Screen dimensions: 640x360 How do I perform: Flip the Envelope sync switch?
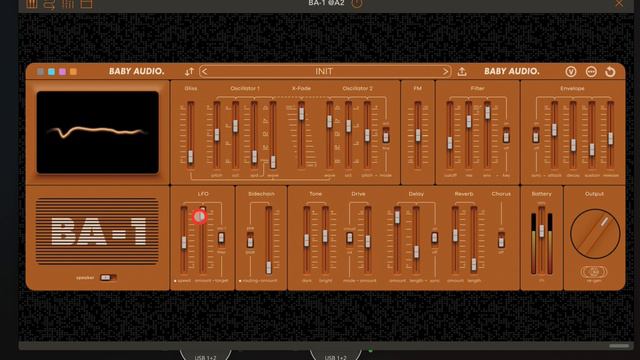coord(536,136)
